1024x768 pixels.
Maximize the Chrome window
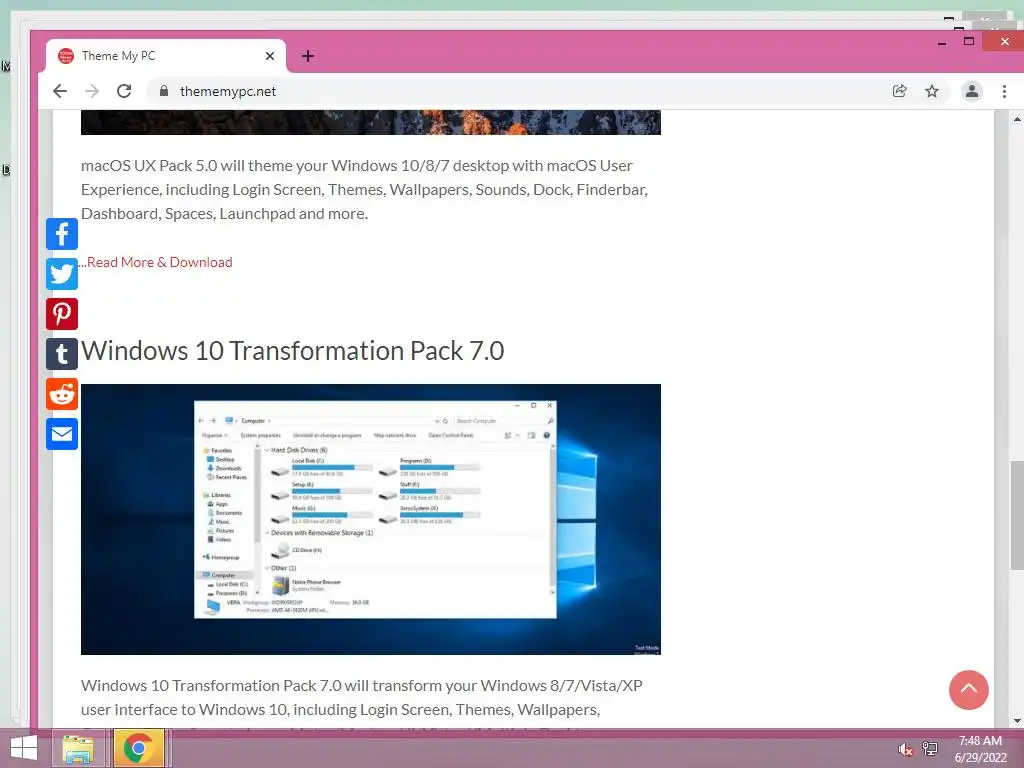click(x=969, y=42)
